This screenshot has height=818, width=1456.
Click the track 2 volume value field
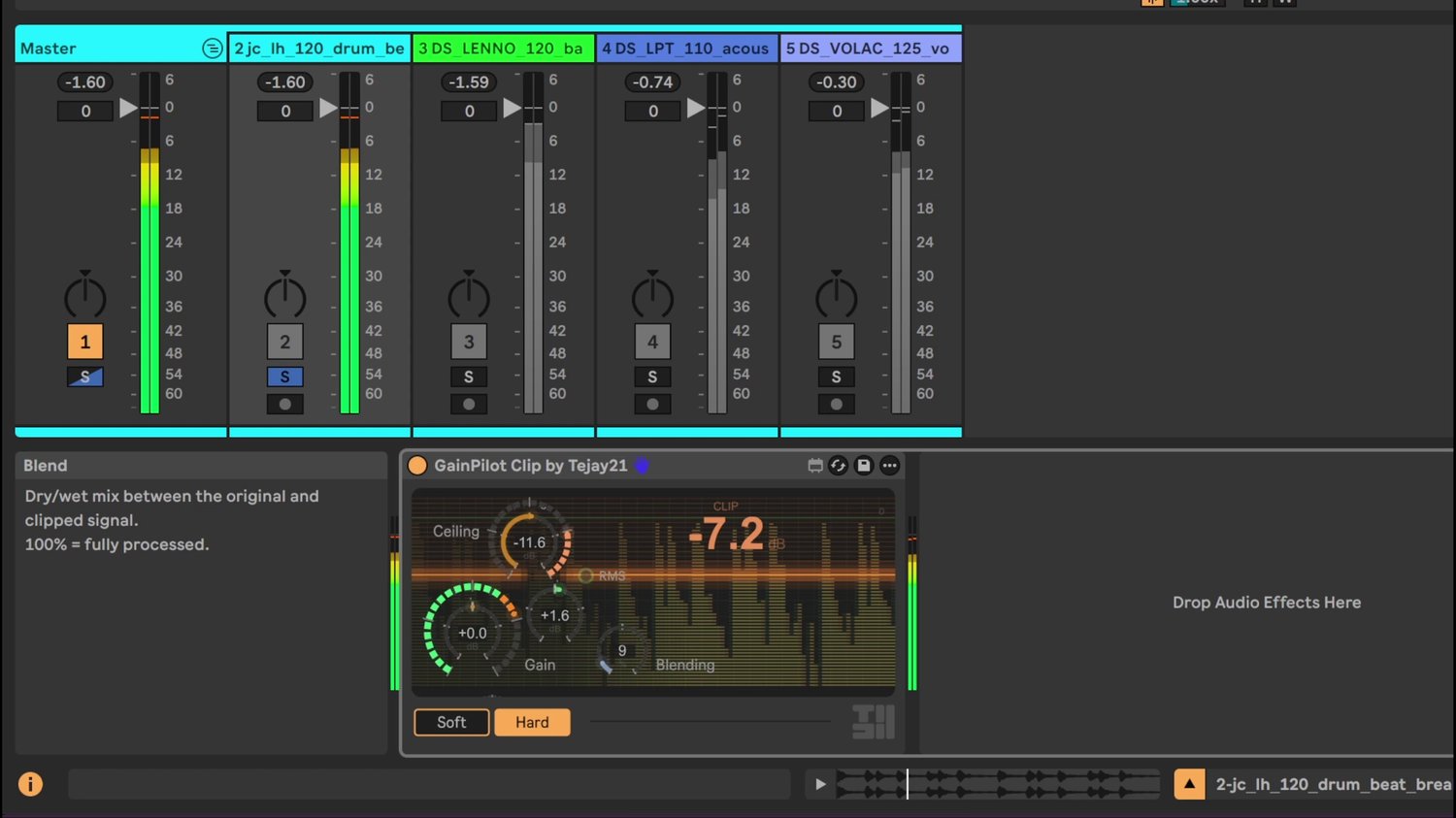click(x=285, y=112)
